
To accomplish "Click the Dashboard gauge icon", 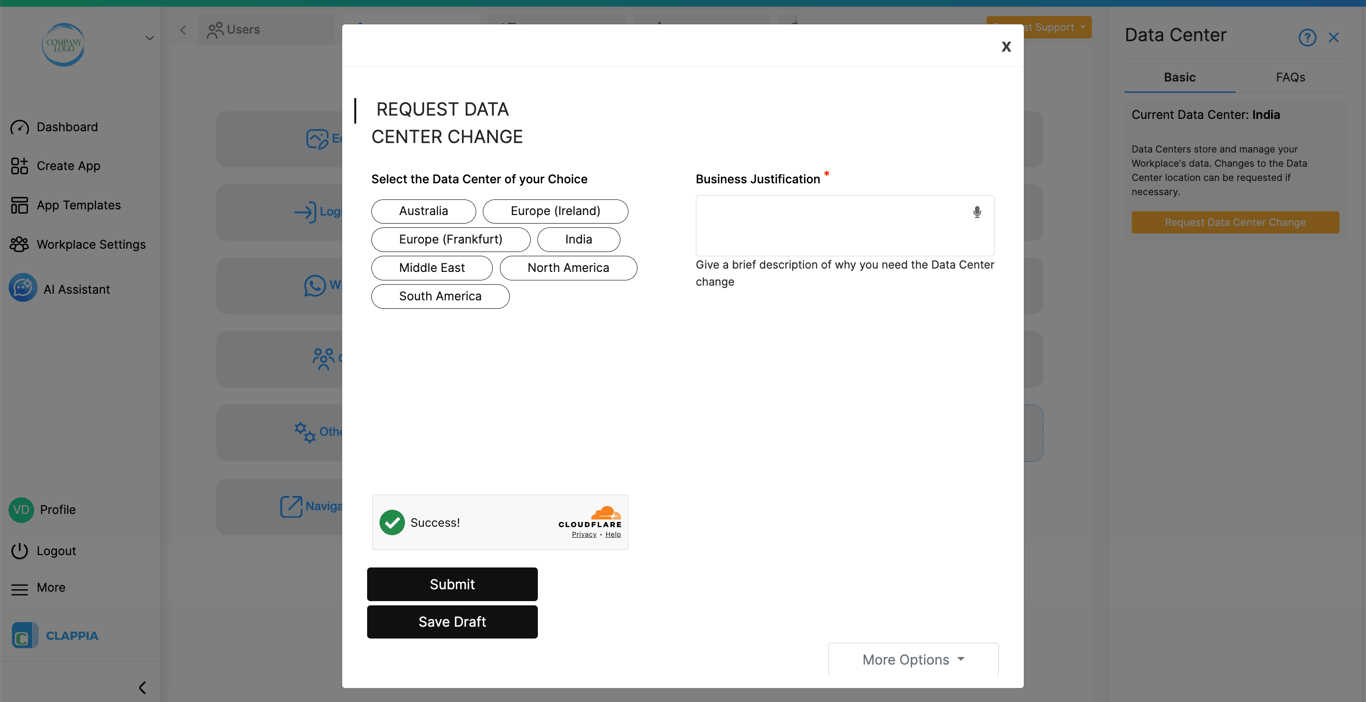I will pos(19,127).
